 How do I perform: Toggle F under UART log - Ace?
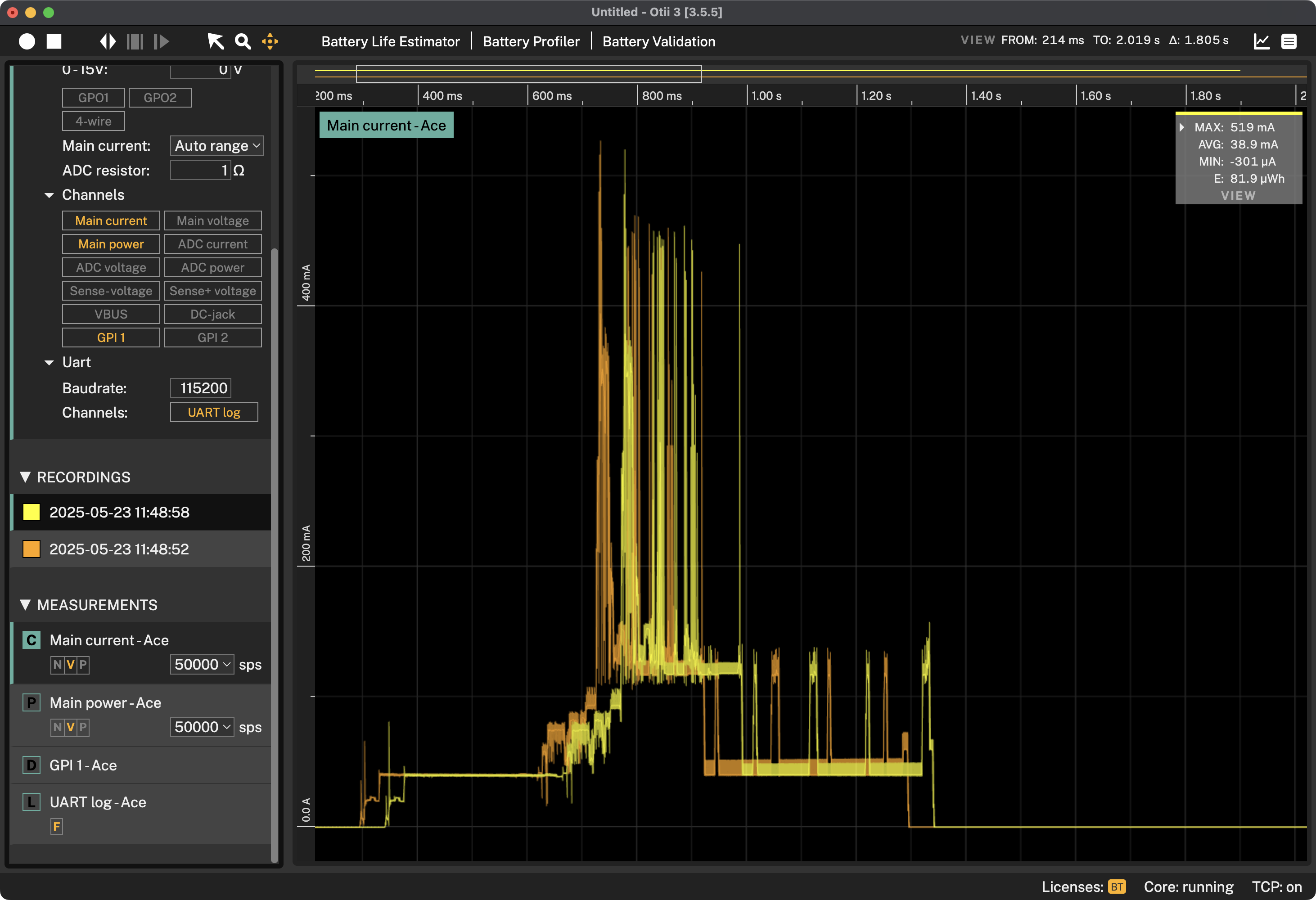pyautogui.click(x=57, y=826)
